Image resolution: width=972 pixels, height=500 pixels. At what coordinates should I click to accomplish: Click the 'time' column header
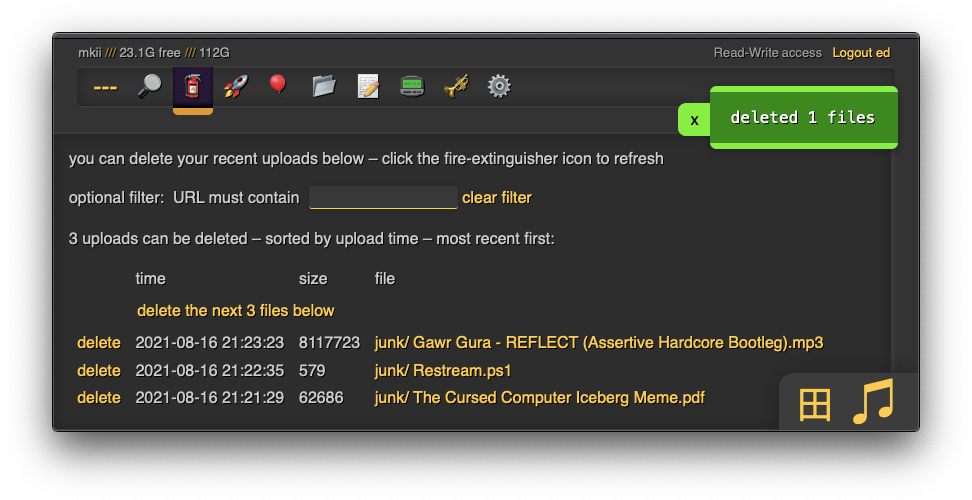coord(151,279)
